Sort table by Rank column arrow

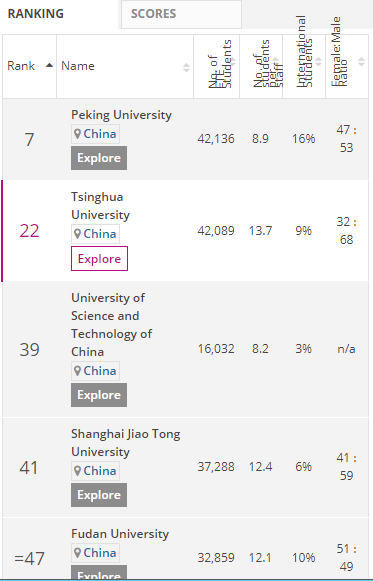[x=49, y=66]
